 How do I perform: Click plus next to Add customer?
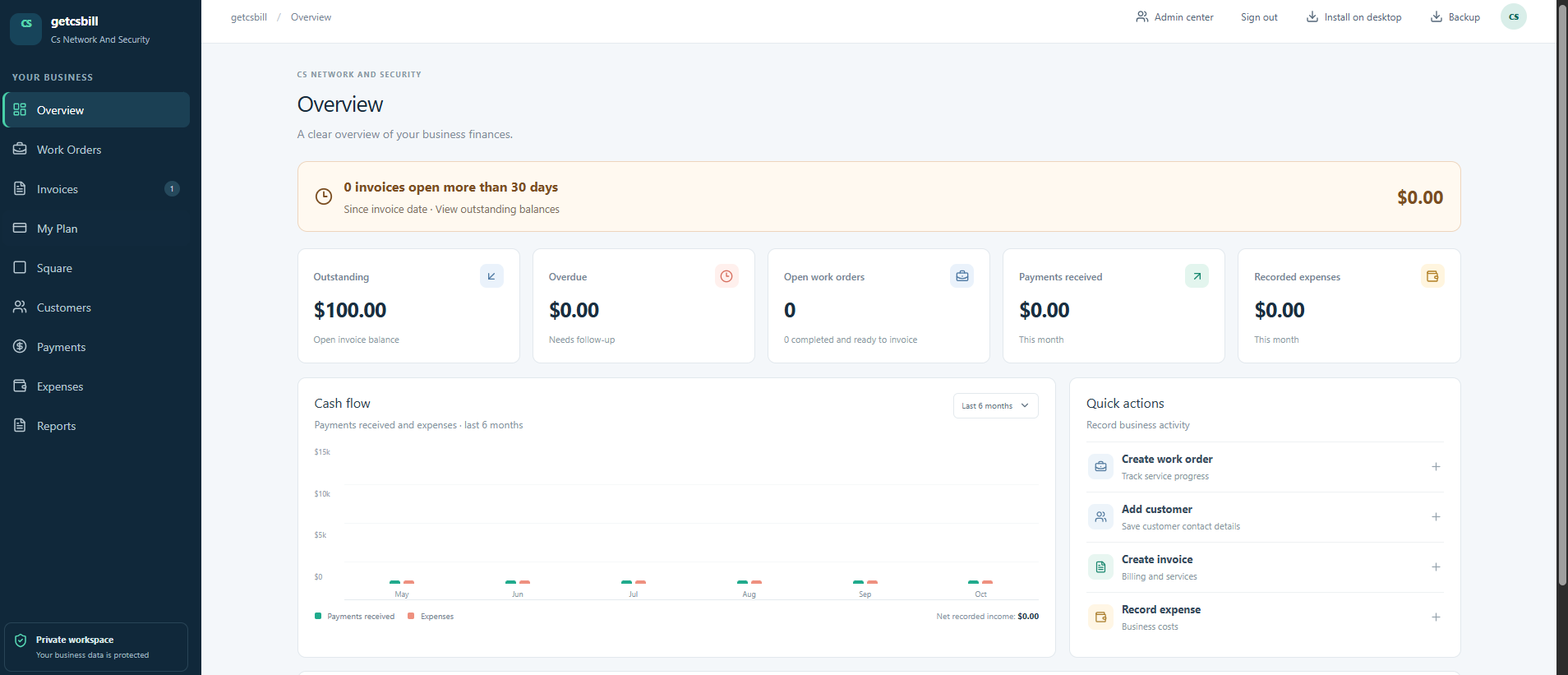pos(1436,516)
